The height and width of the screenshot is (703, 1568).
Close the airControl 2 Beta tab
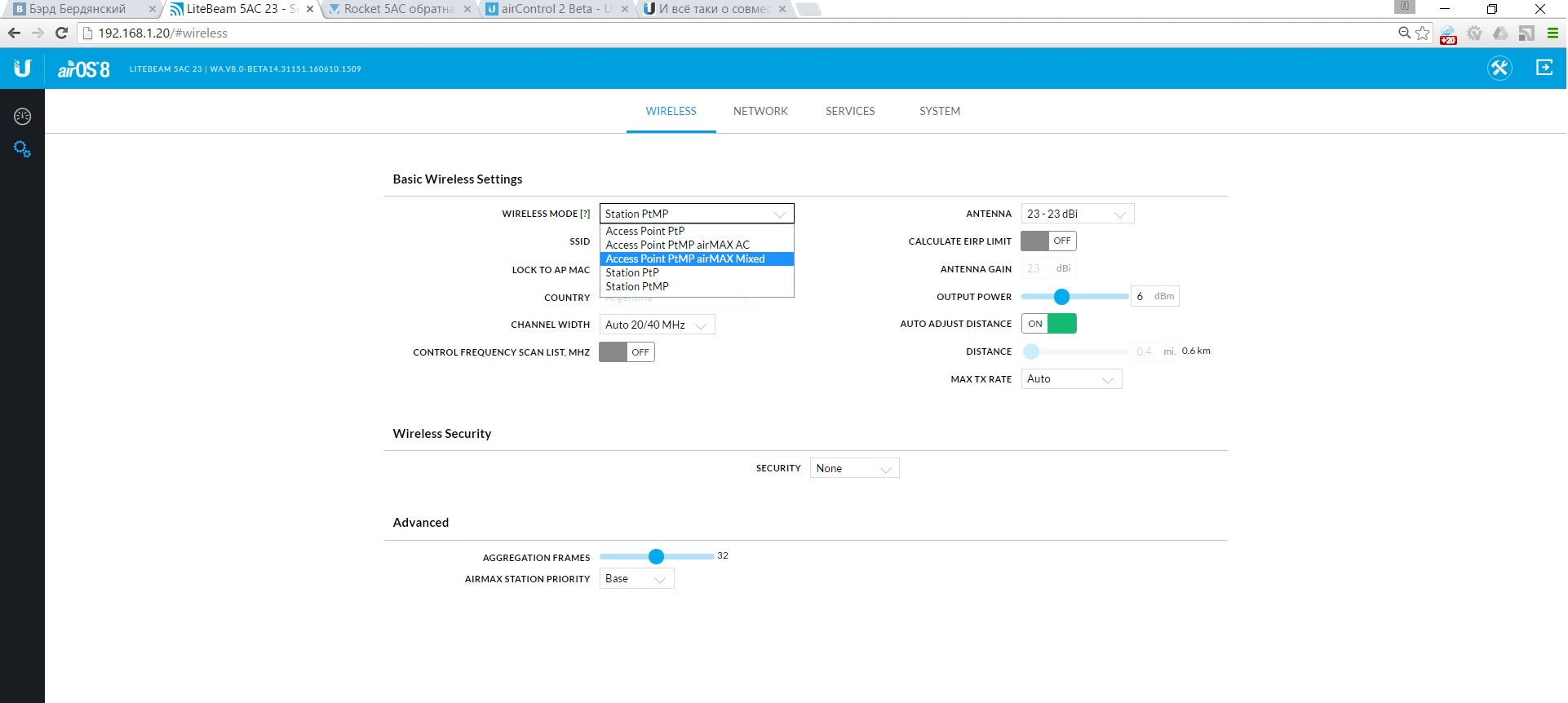624,9
